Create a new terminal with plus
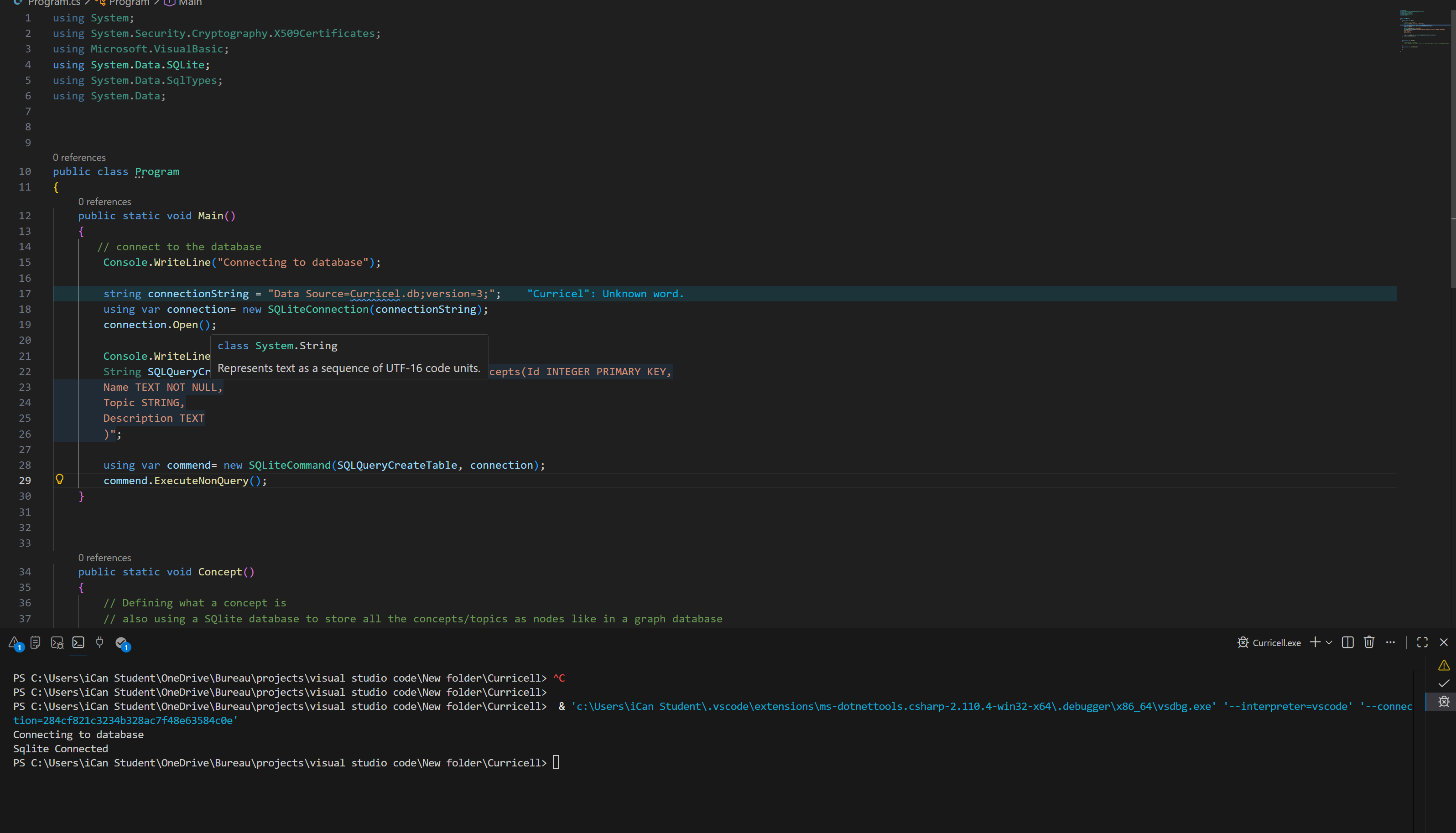 [x=1315, y=642]
